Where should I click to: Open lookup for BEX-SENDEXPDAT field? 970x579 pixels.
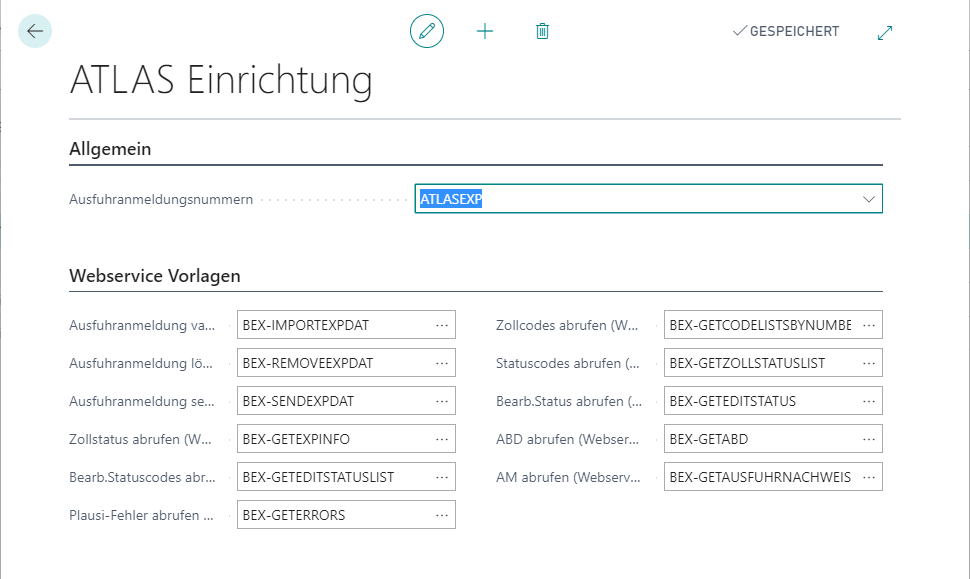[442, 401]
